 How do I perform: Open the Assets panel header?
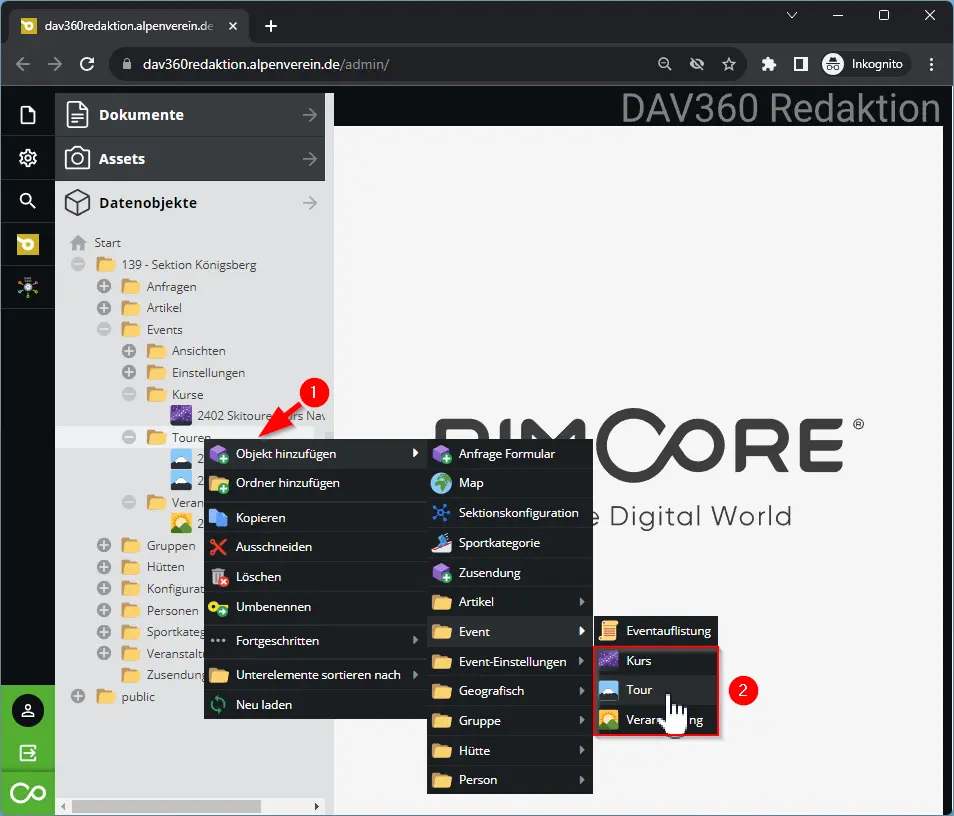point(190,159)
